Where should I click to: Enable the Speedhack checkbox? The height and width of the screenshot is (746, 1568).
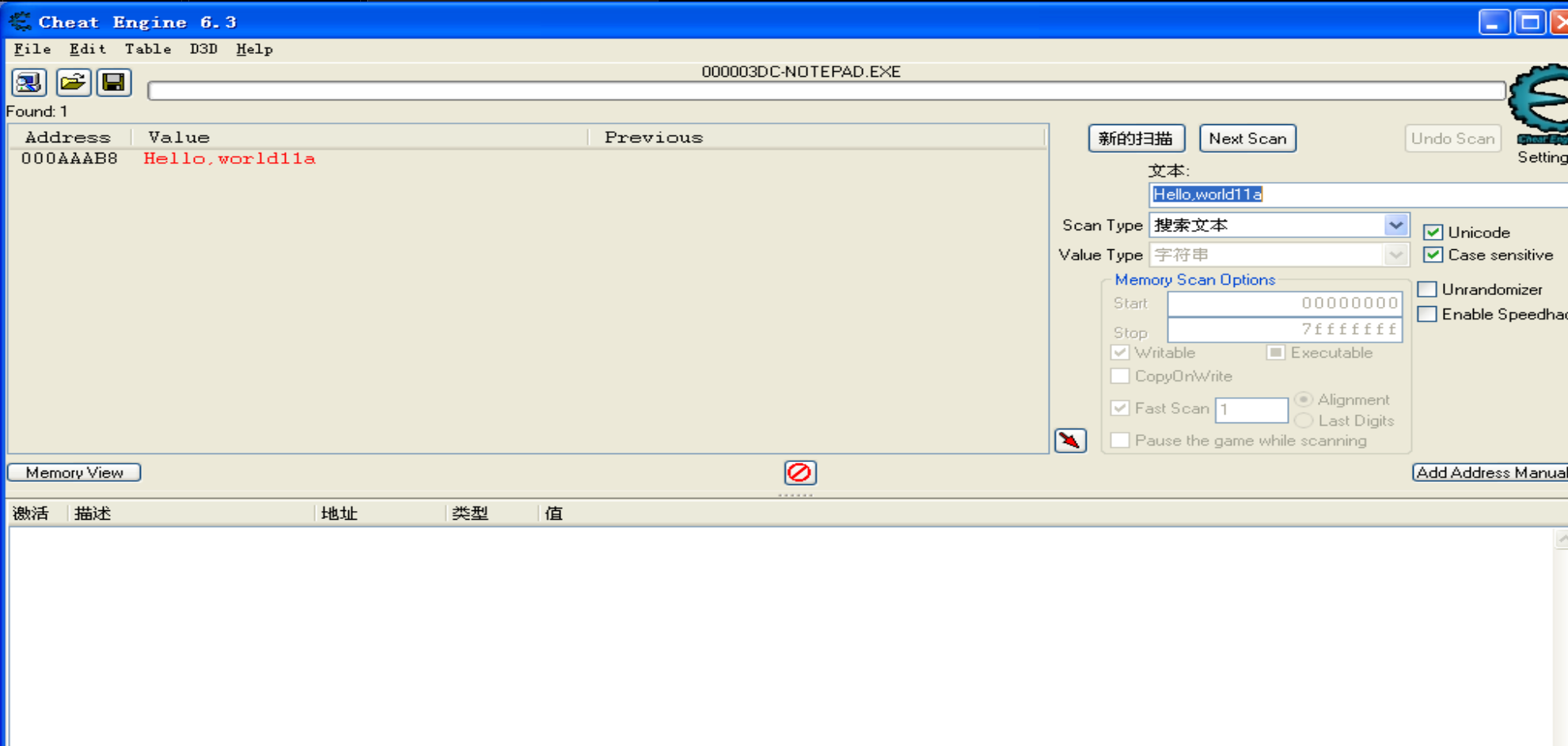(1427, 314)
